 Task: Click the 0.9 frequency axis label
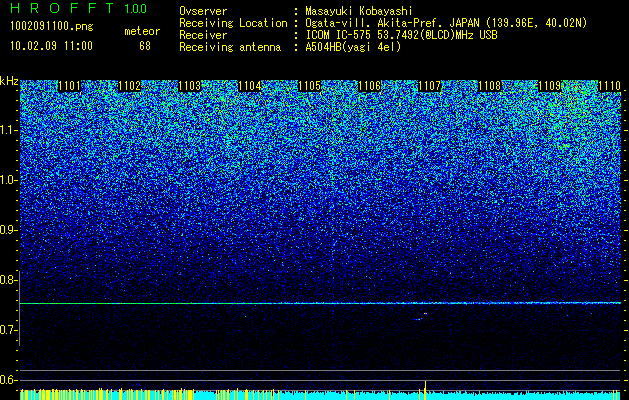pos(9,230)
